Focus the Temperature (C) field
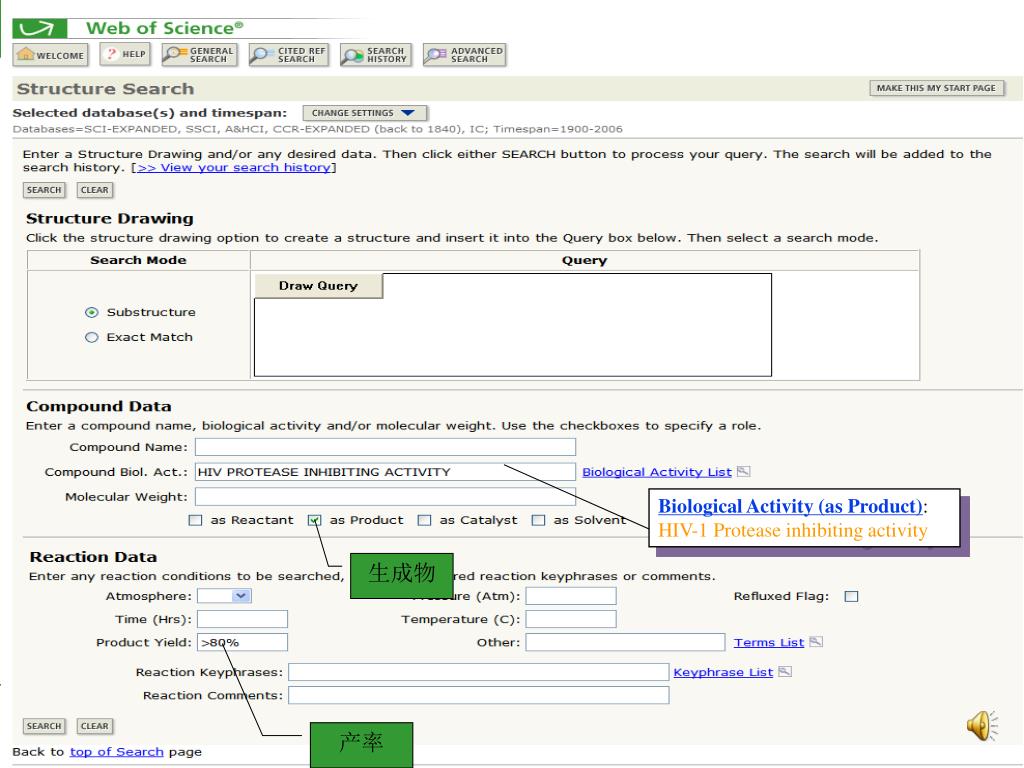Image resolution: width=1024 pixels, height=768 pixels. pyautogui.click(x=571, y=619)
